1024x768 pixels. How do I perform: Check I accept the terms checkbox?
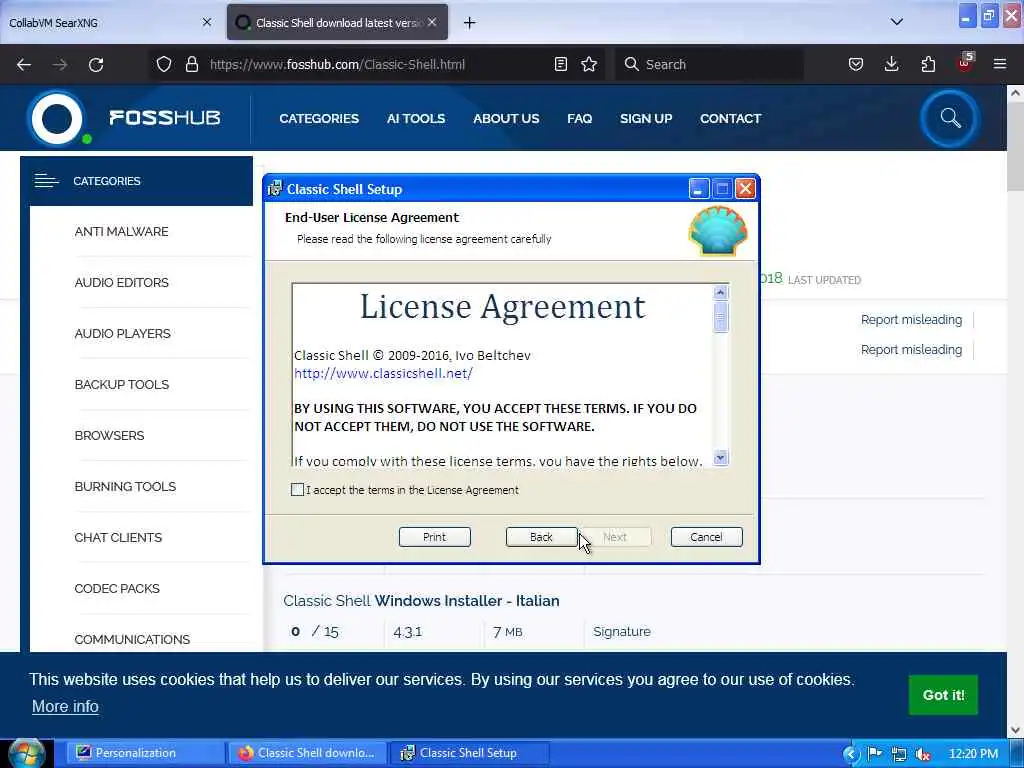coord(297,490)
